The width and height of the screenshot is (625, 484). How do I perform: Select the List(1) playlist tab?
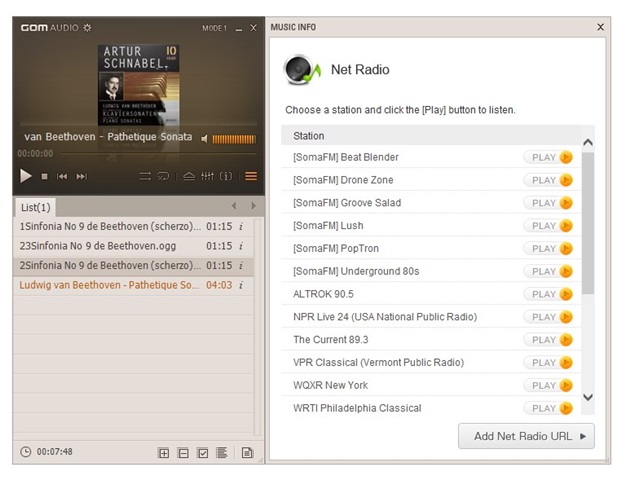[x=35, y=207]
